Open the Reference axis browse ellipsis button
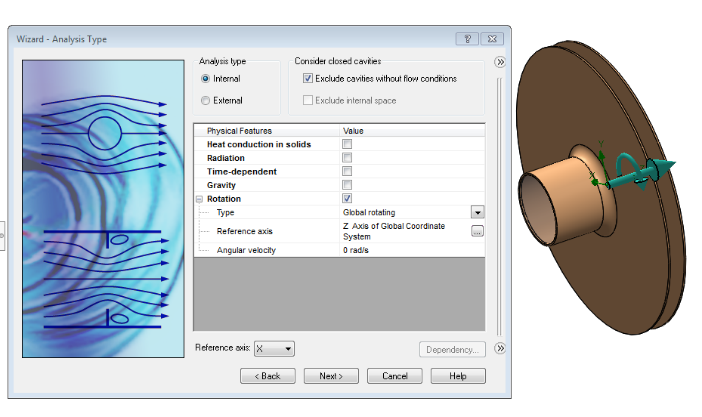The height and width of the screenshot is (417, 702). point(477,231)
